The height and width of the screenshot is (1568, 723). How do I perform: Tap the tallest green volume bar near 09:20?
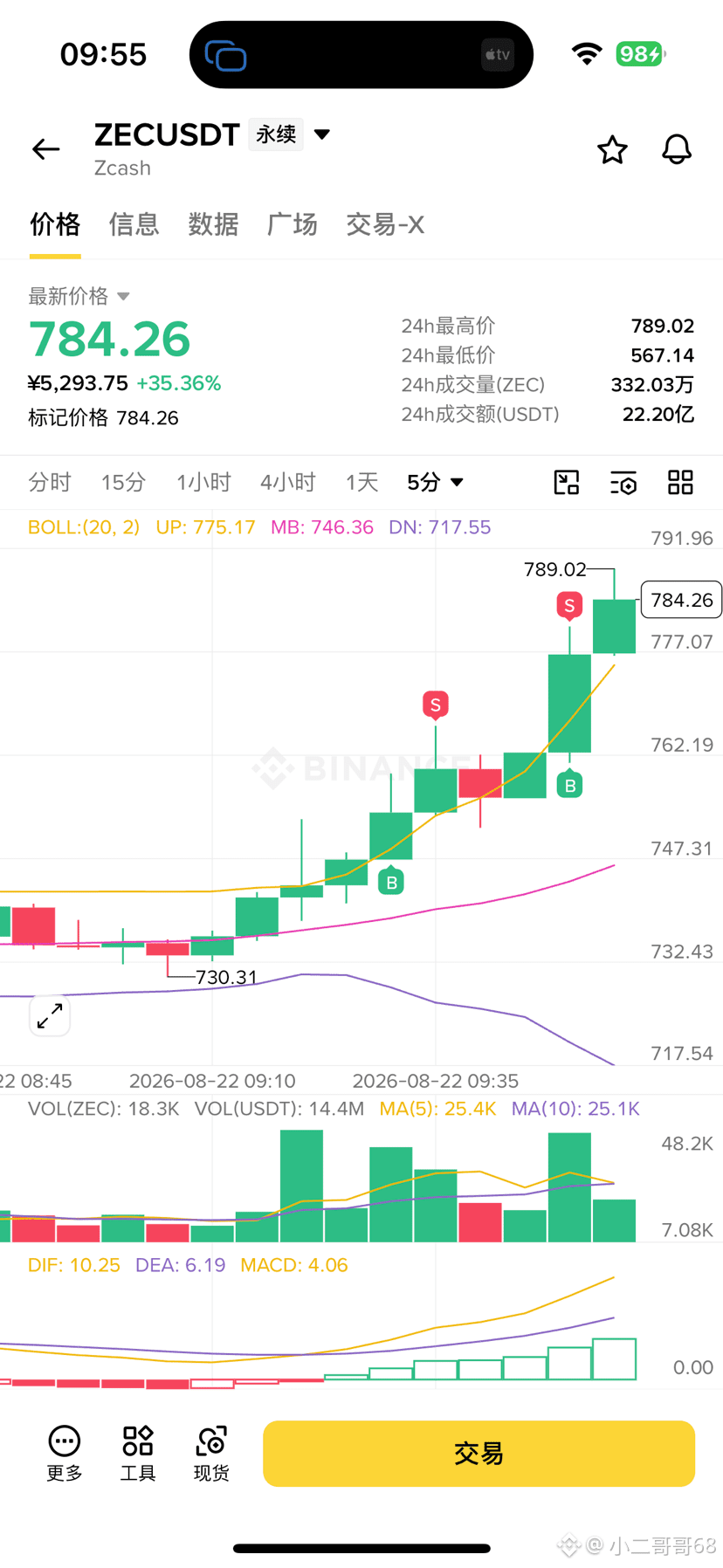302,1186
